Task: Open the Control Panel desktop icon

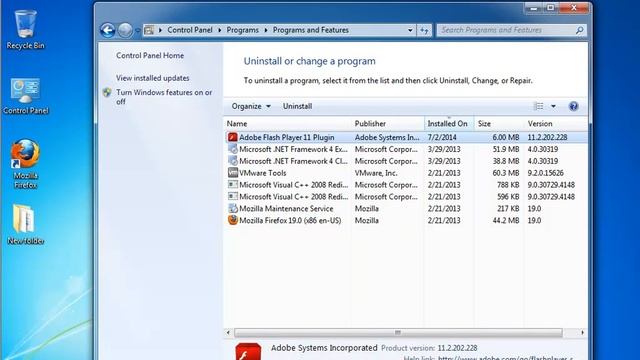Action: click(25, 96)
